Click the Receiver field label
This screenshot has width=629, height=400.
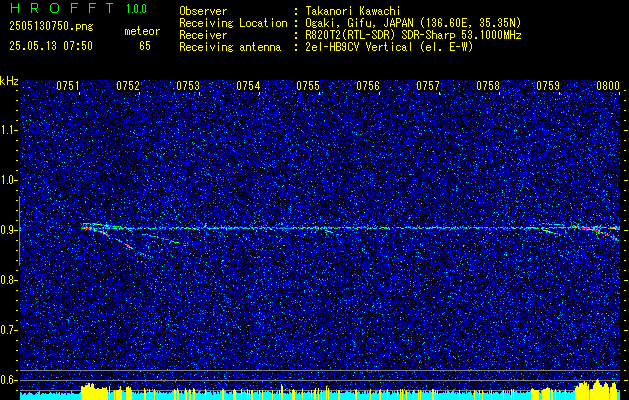click(x=203, y=35)
